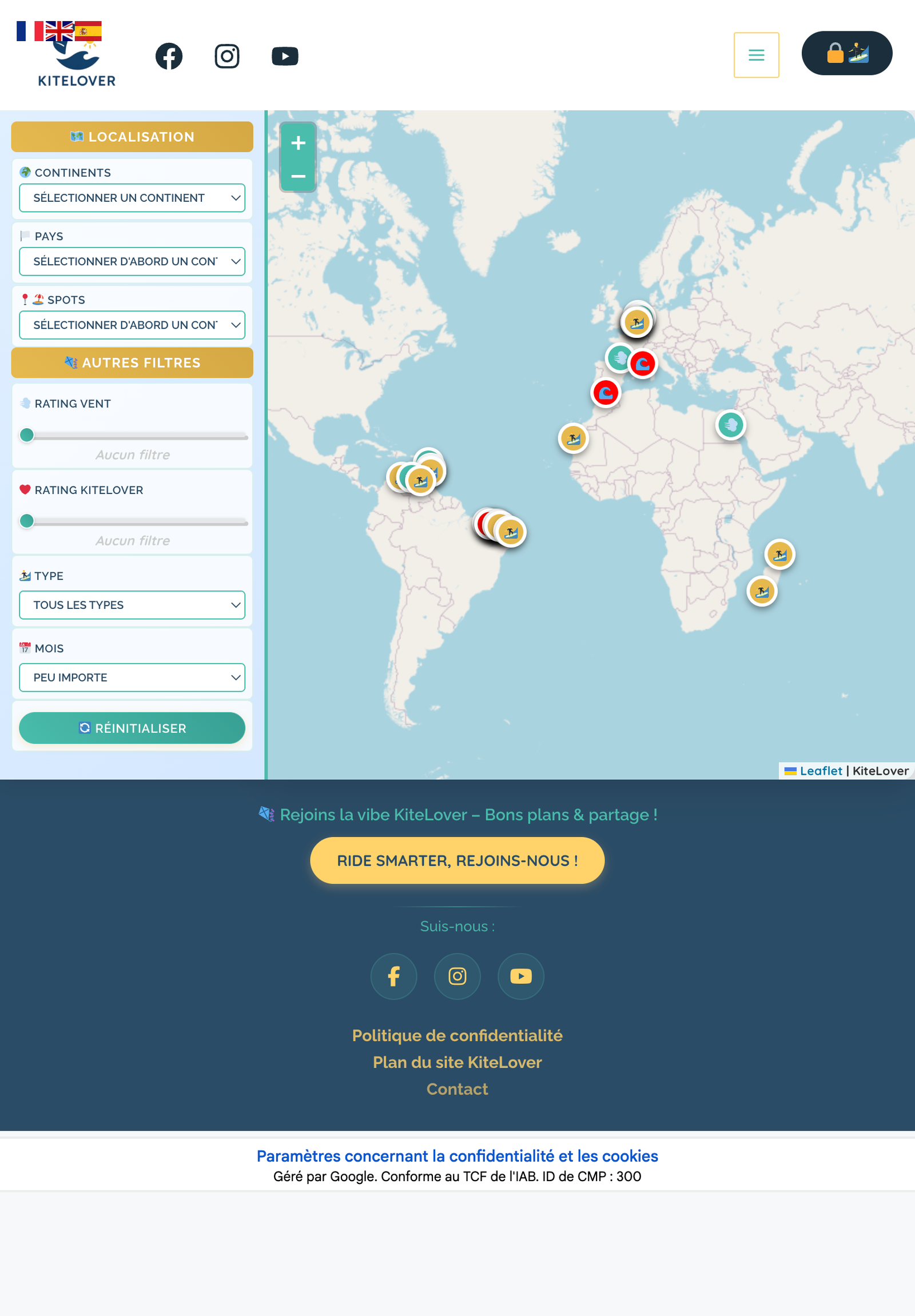Click "Ride Smarter, Rejoins-nous !" button
The width and height of the screenshot is (915, 1316).
pyautogui.click(x=457, y=860)
